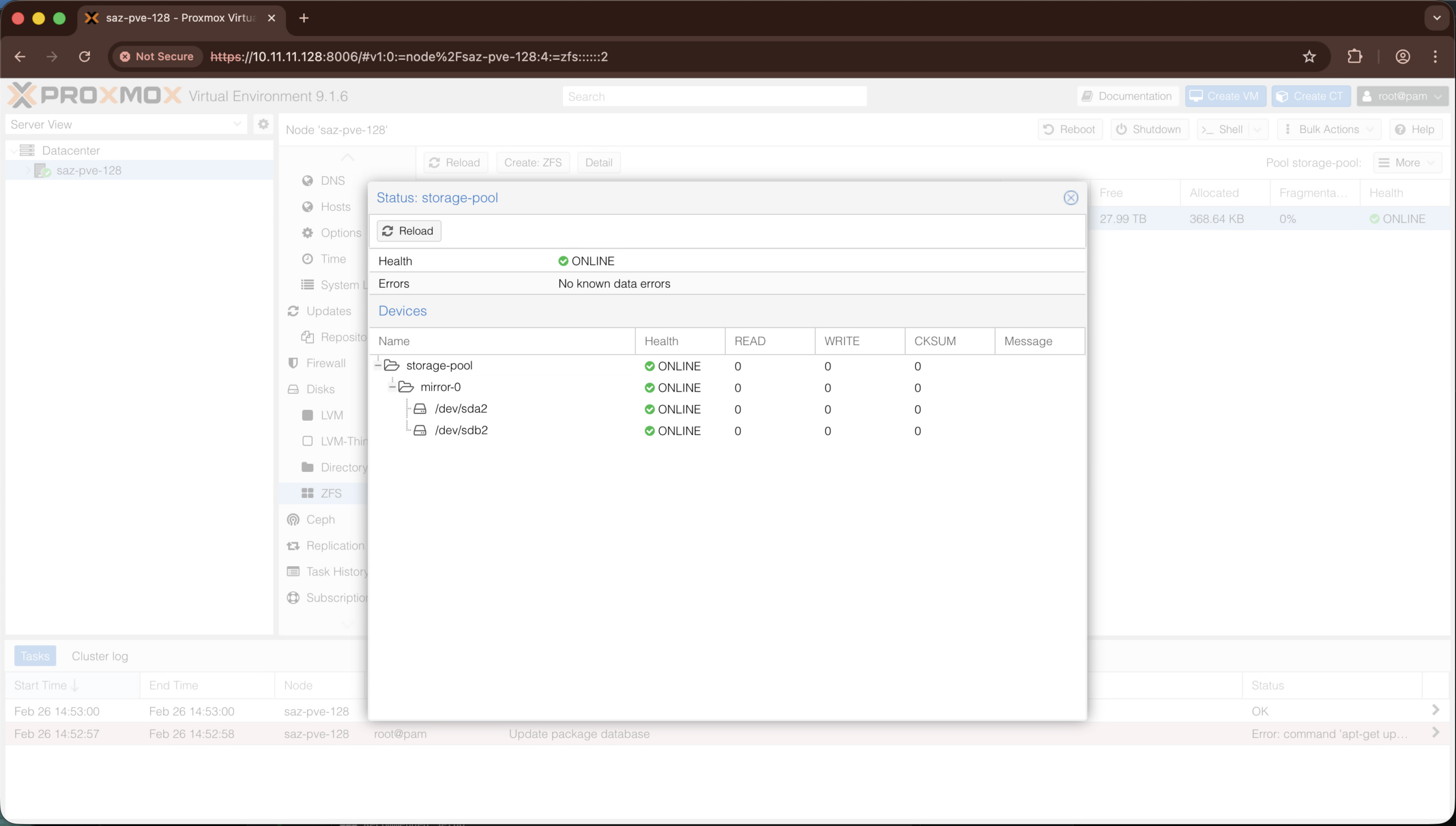Switch to the Cluster log tab
1456x826 pixels.
pyautogui.click(x=100, y=656)
